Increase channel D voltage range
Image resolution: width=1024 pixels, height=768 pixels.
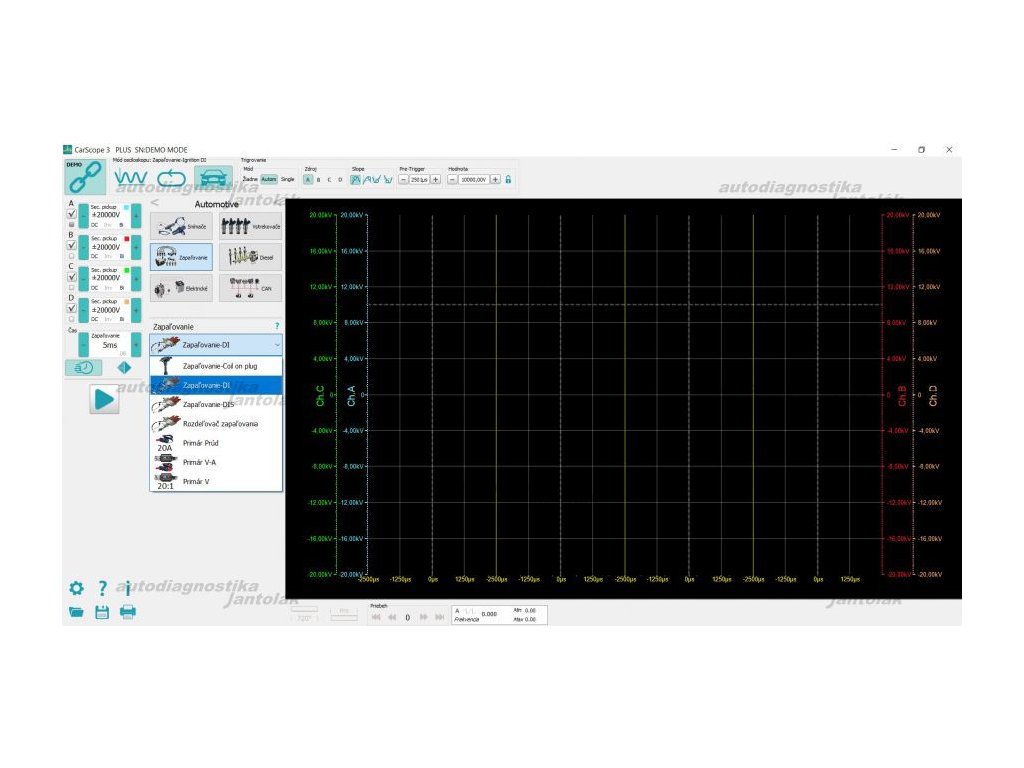click(x=136, y=310)
